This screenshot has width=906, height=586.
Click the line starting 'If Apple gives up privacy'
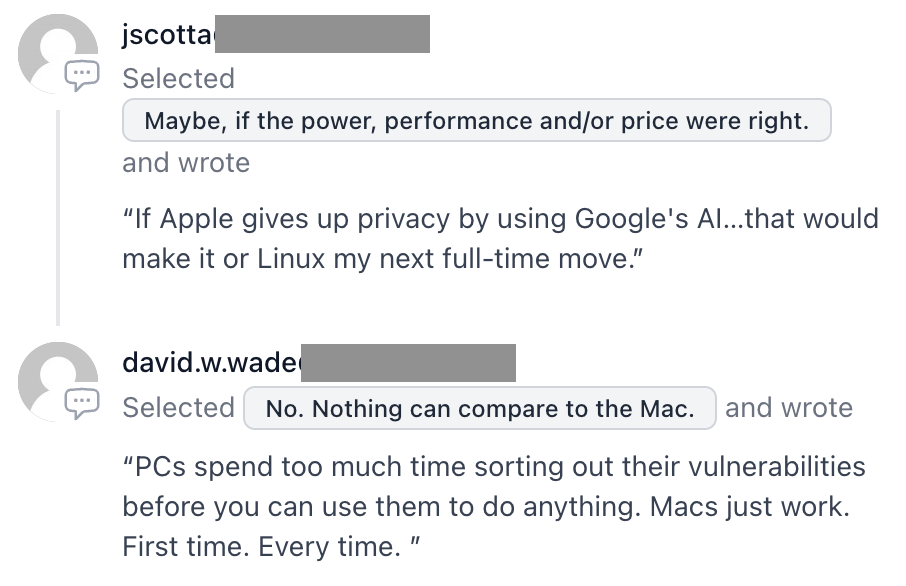tap(500, 219)
